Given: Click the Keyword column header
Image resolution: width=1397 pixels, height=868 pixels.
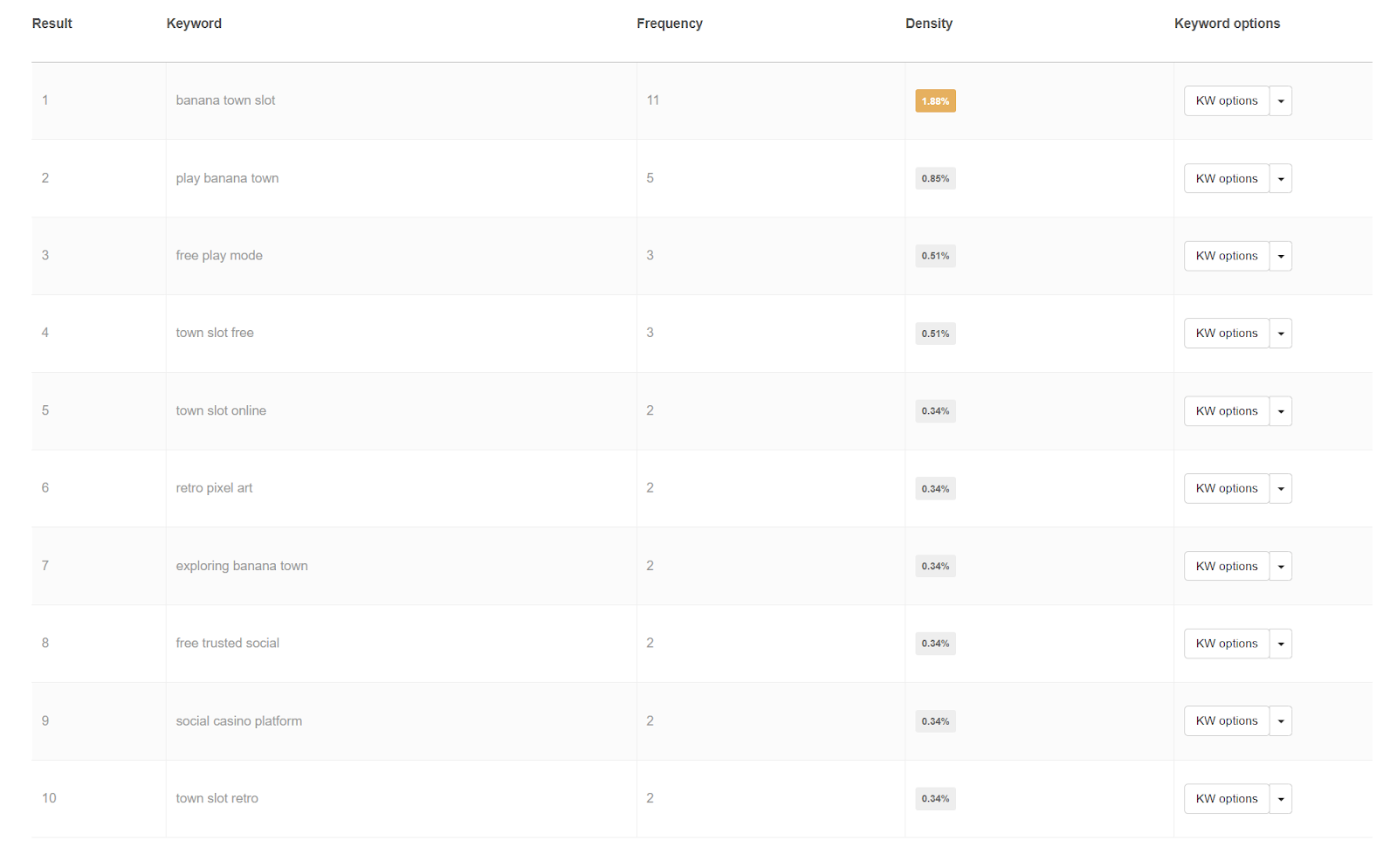Looking at the screenshot, I should [x=194, y=24].
